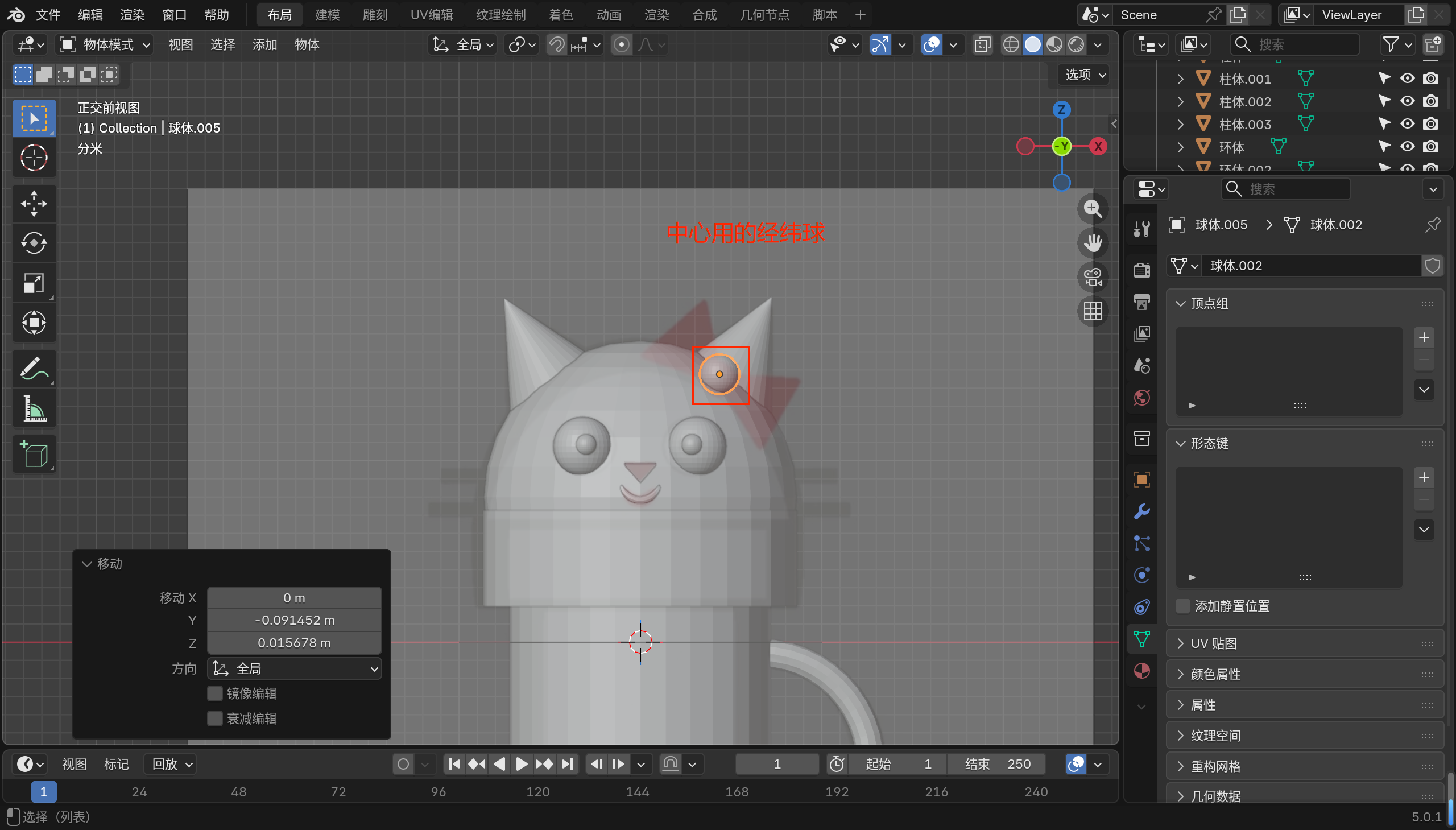Open the 添加 menu in viewport header
This screenshot has width=1456, height=830.
tap(264, 44)
